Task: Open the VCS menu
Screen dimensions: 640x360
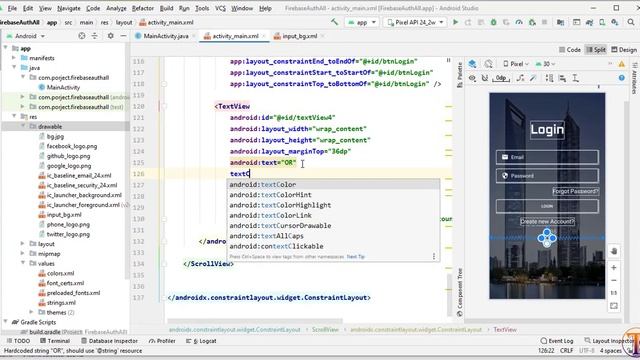Action: coord(220,8)
